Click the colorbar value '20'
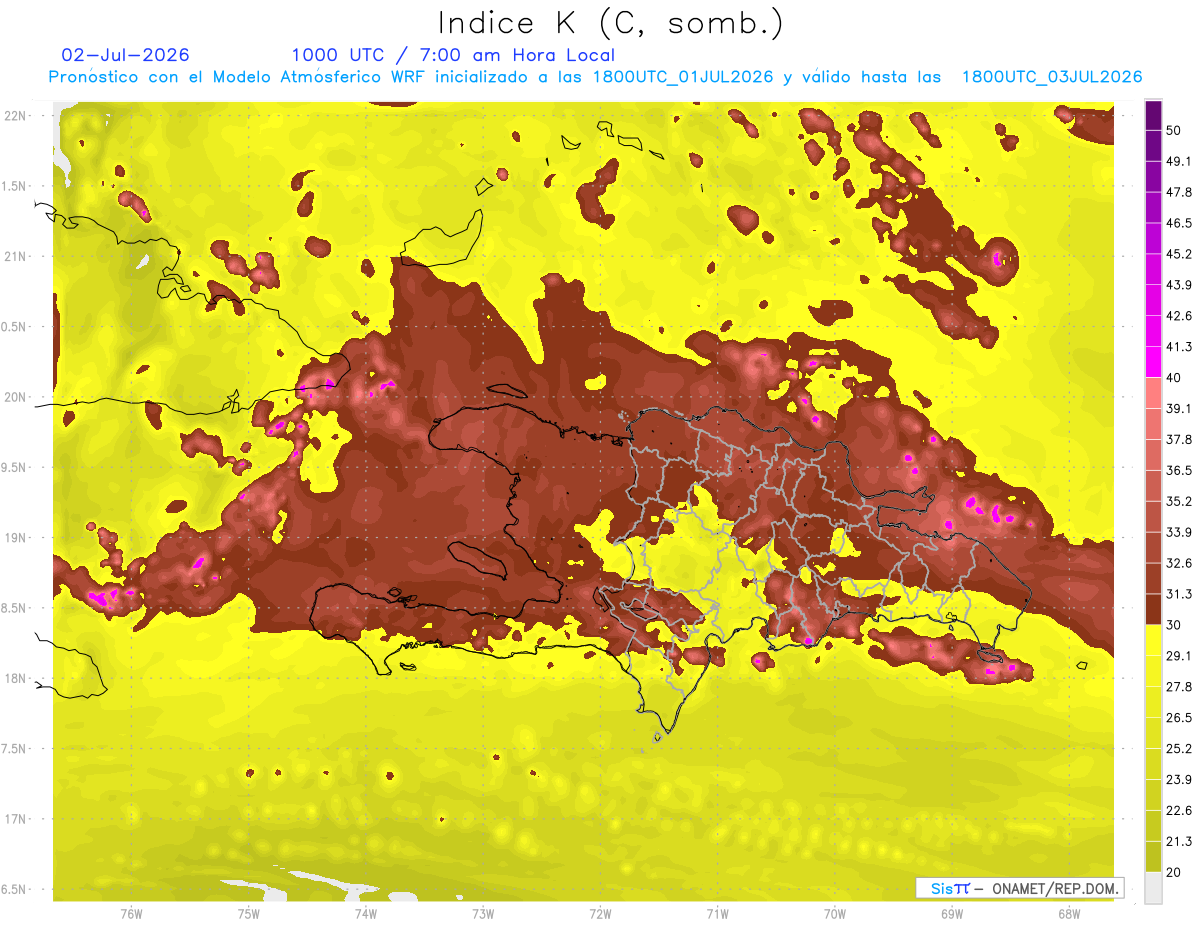This screenshot has width=1200, height=927. [1174, 872]
